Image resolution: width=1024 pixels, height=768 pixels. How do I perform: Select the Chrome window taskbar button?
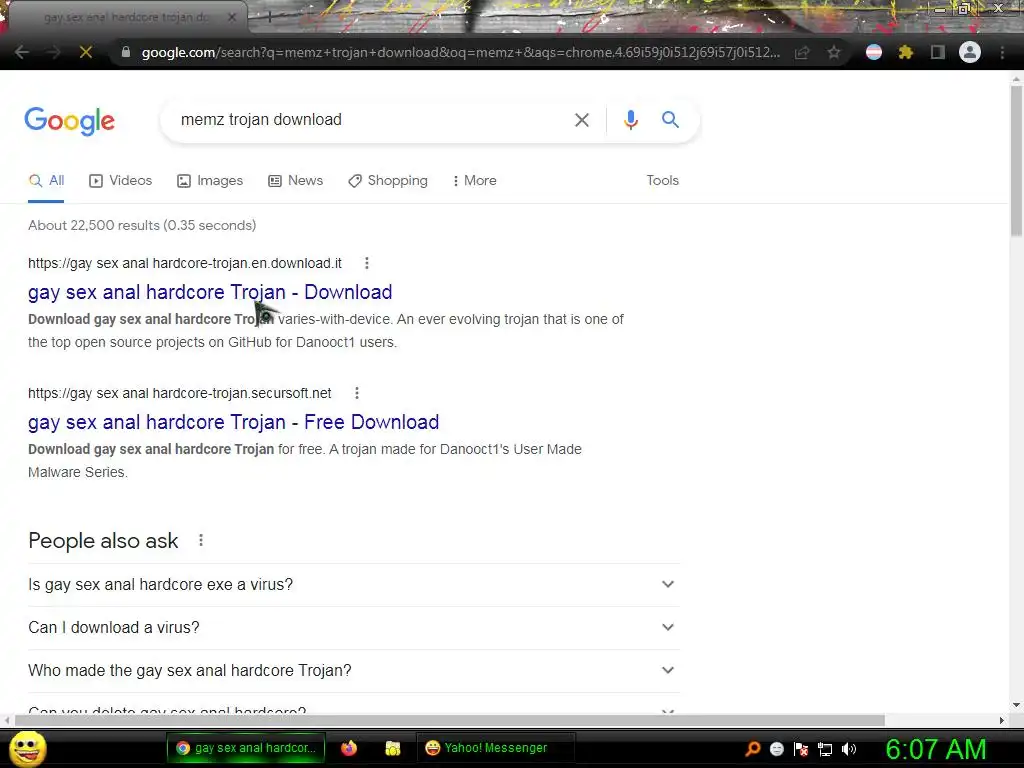point(246,748)
